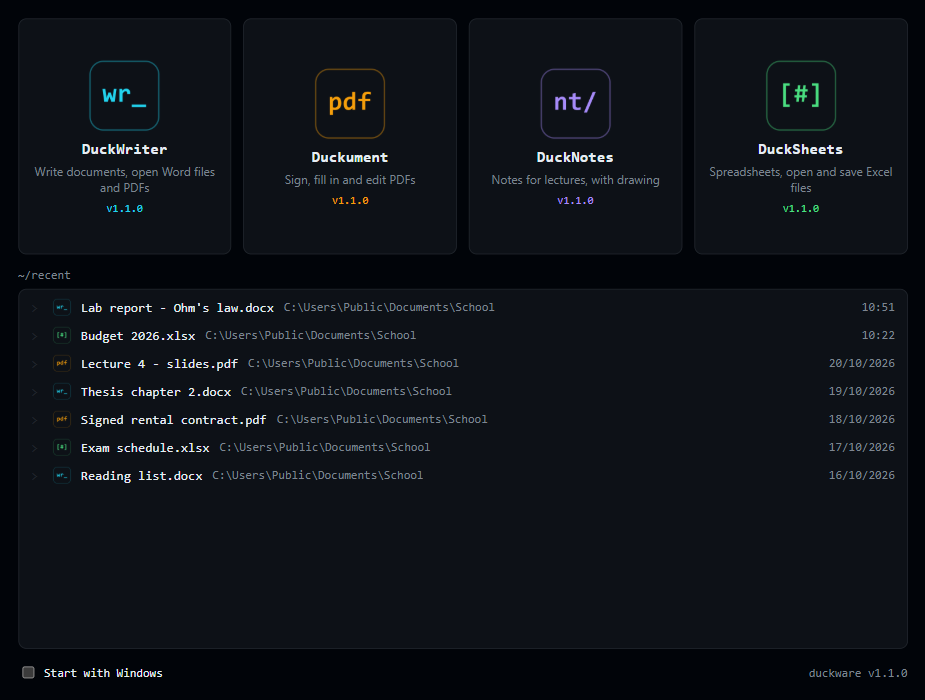Screen dimensions: 925x700
Task: Click the Duckument card title
Action: (x=350, y=157)
